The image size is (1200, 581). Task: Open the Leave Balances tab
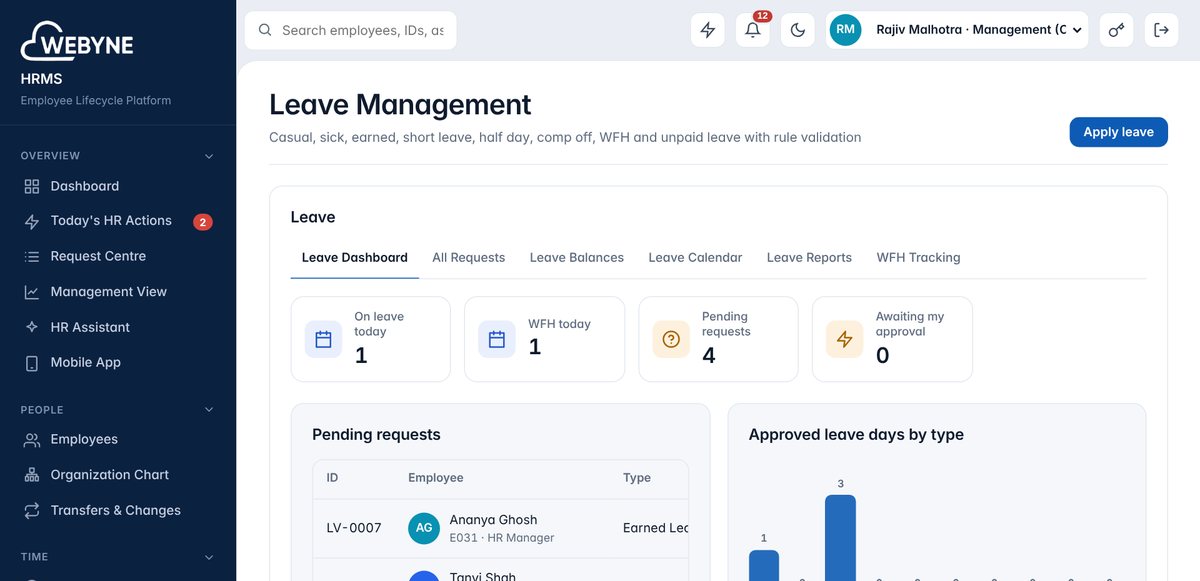(x=577, y=258)
